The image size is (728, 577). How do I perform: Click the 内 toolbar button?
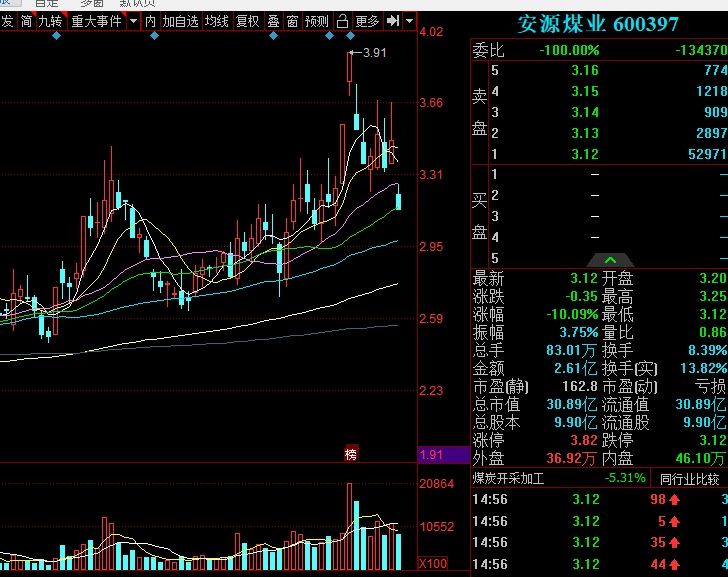(150, 21)
